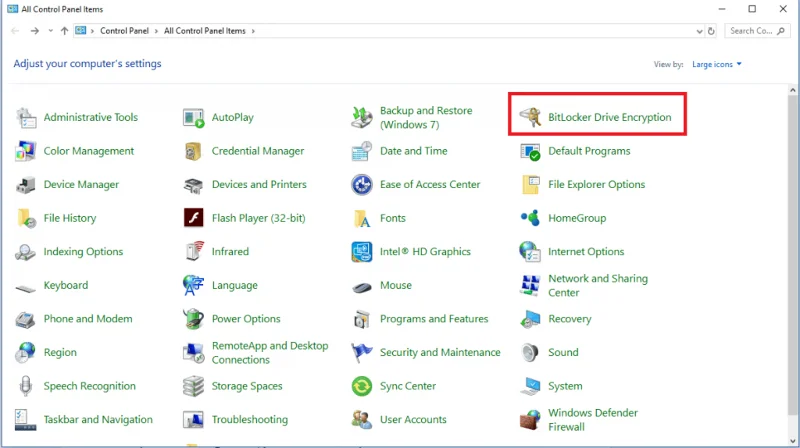Click All Control Panel Items breadcrumb

(x=205, y=31)
